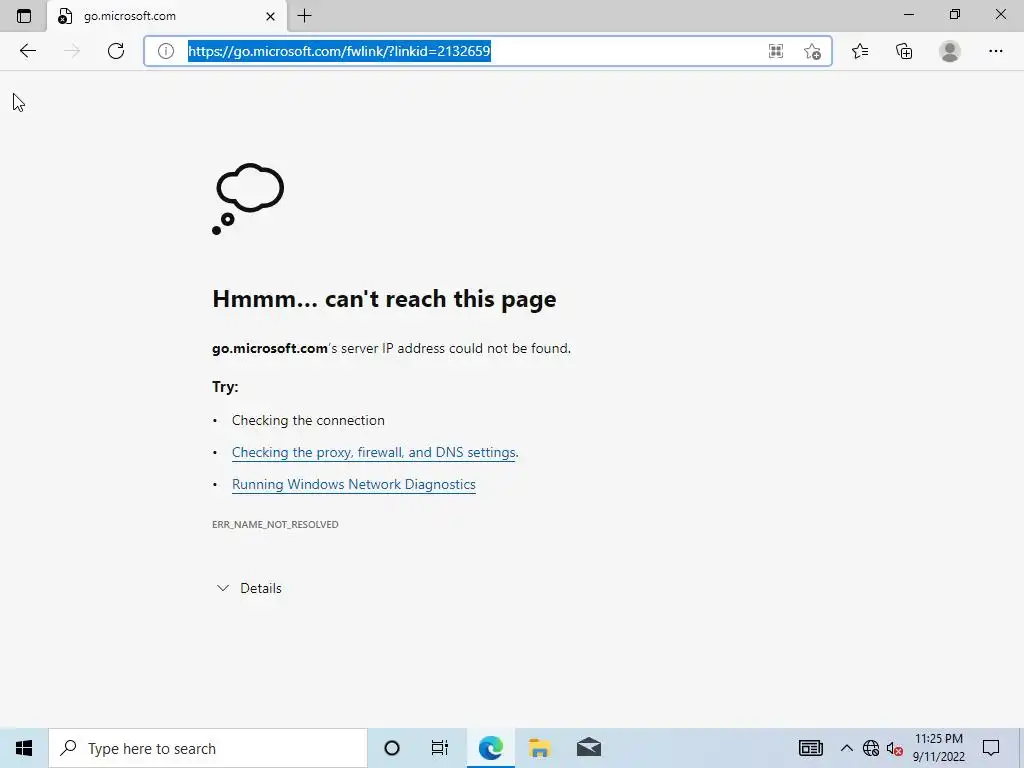This screenshot has height=768, width=1024.
Task: Refresh the current page
Action: pyautogui.click(x=116, y=51)
